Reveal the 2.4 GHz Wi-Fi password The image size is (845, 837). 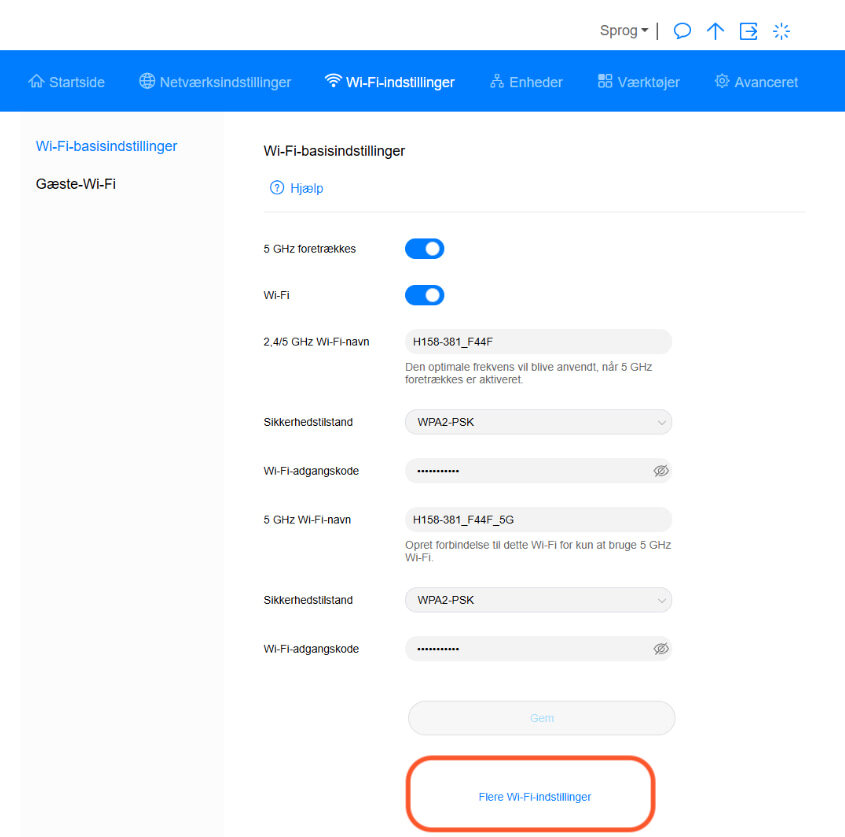point(660,470)
